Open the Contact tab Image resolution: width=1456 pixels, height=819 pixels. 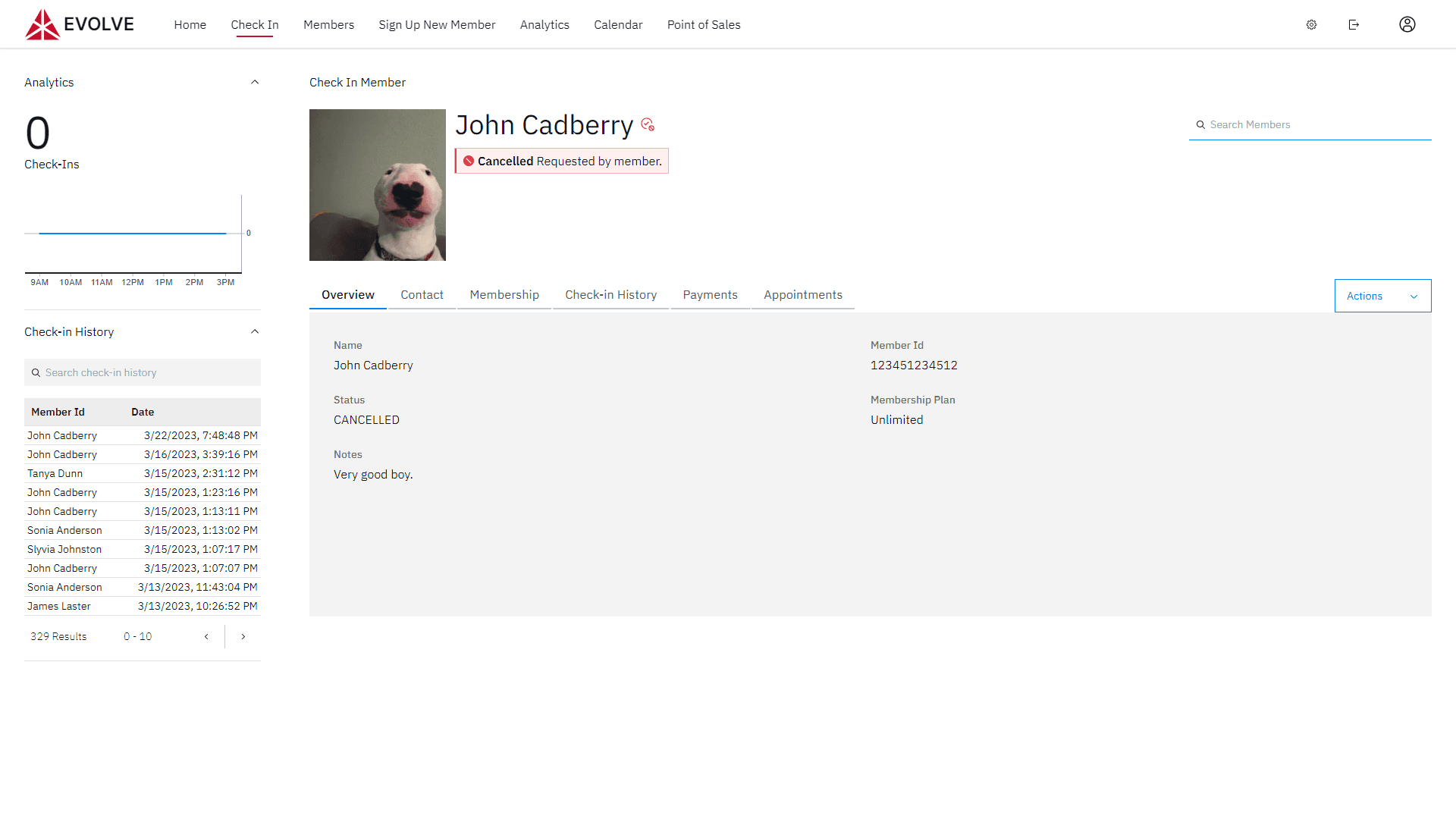tap(422, 295)
